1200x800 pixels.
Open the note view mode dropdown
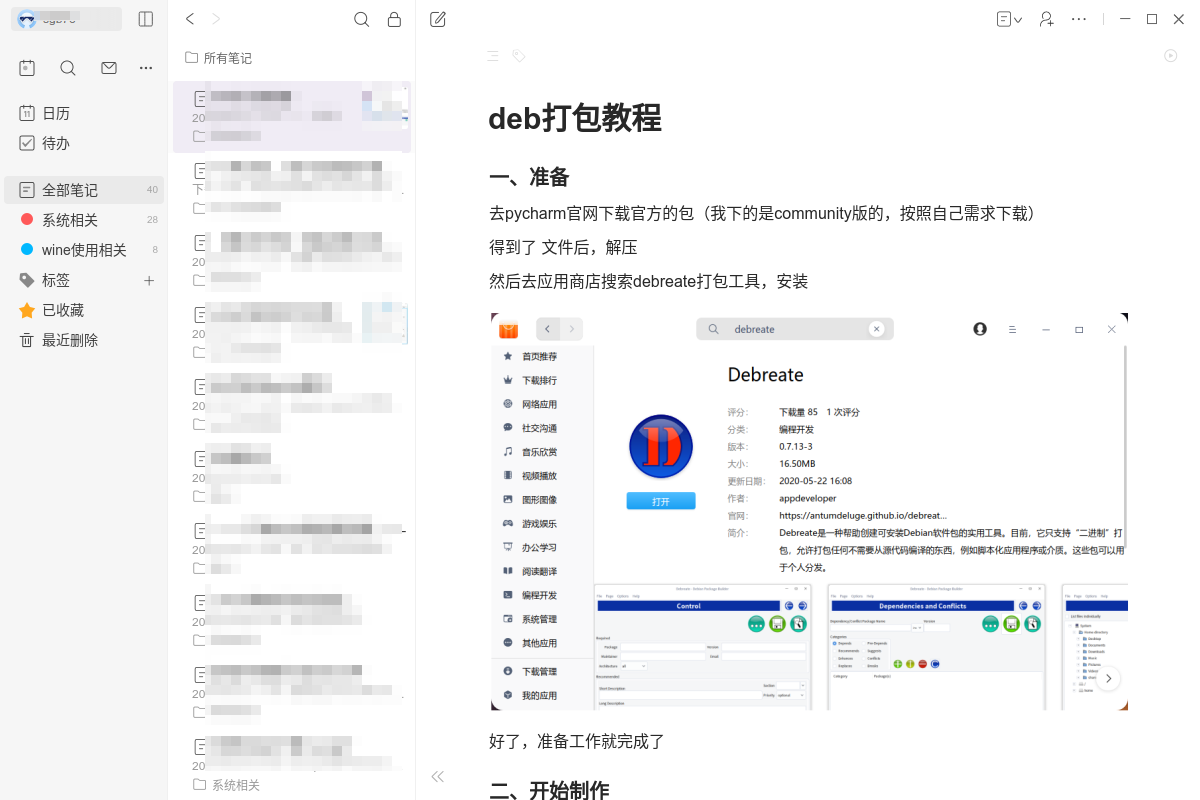(x=1009, y=19)
